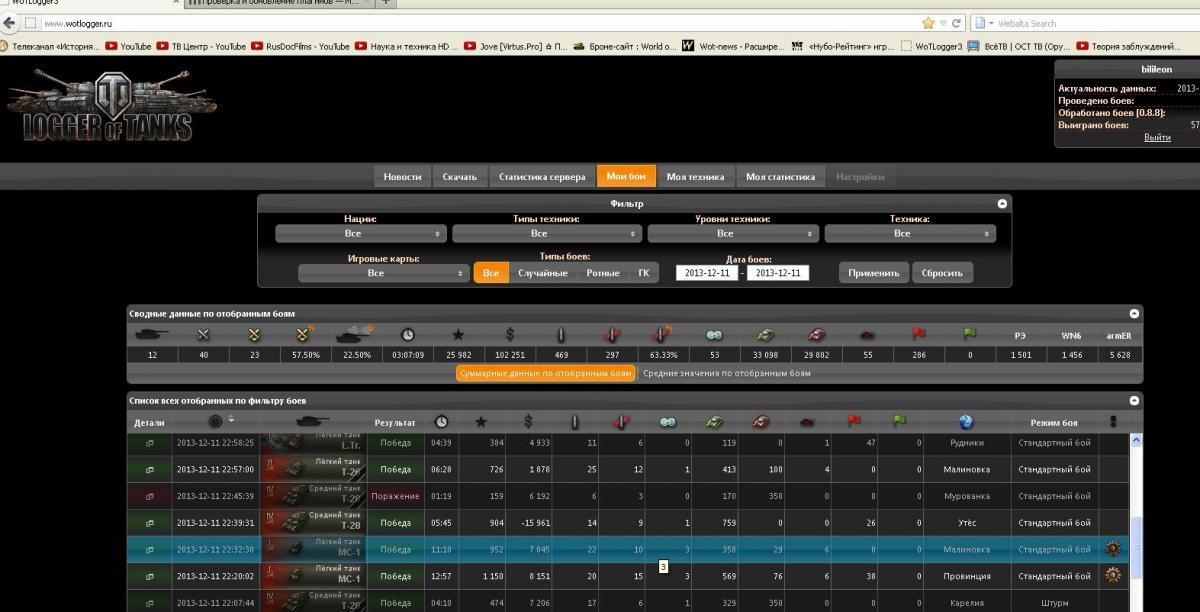
Task: Open the Статистика сервера tab
Action: coord(542,177)
